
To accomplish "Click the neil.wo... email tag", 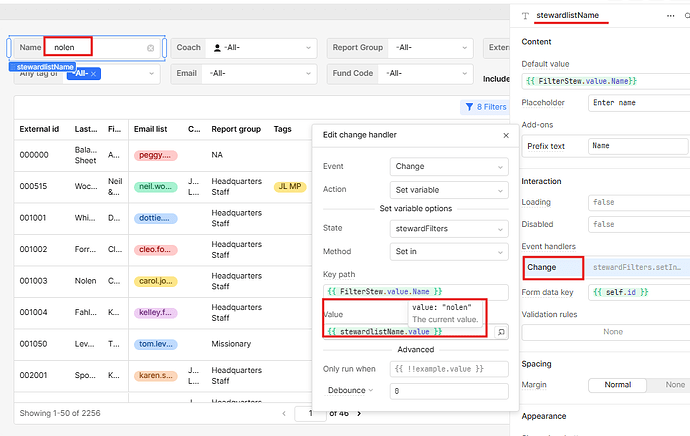I will (154, 187).
